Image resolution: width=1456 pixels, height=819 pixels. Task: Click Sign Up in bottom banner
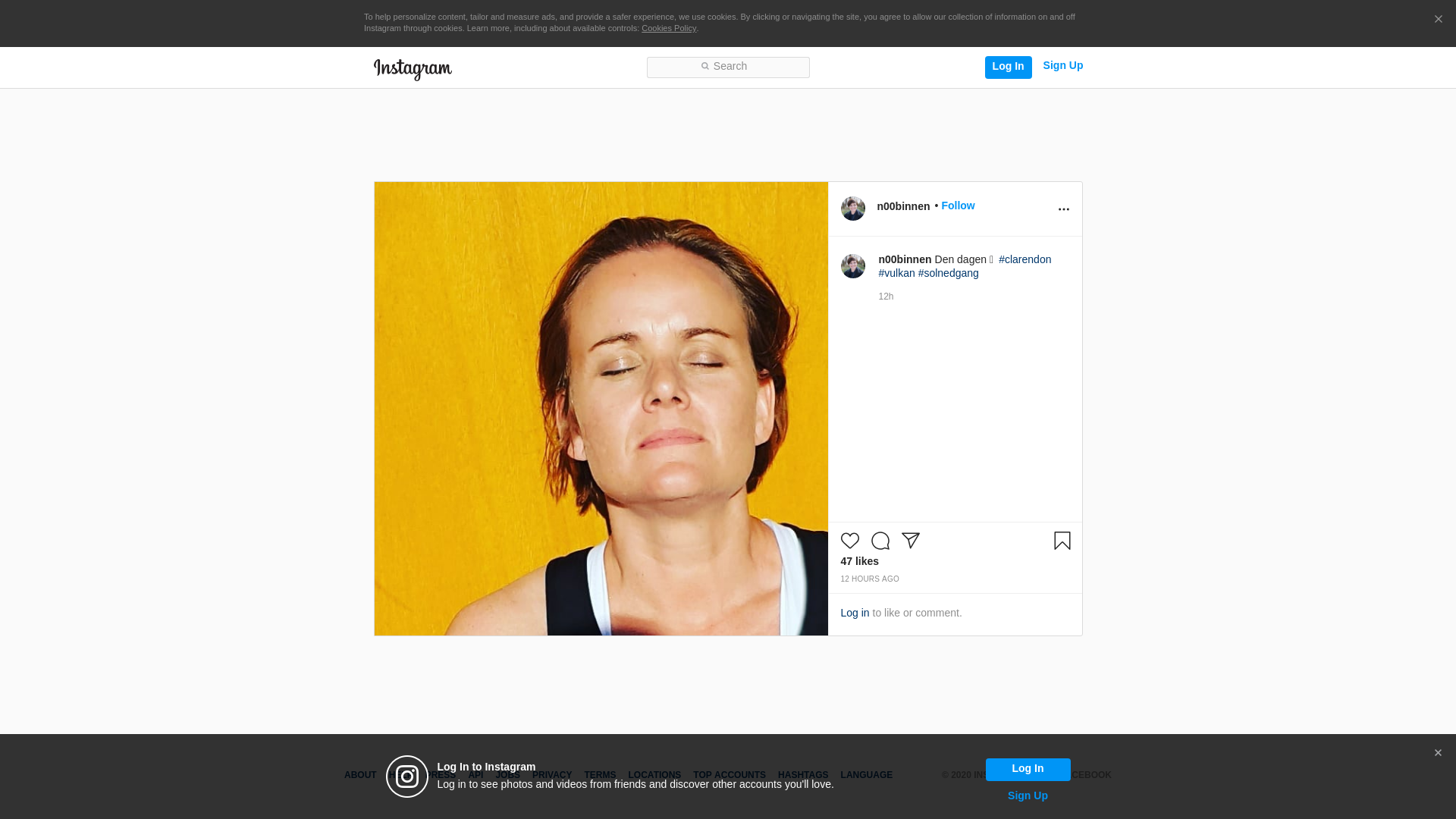pyautogui.click(x=1028, y=795)
